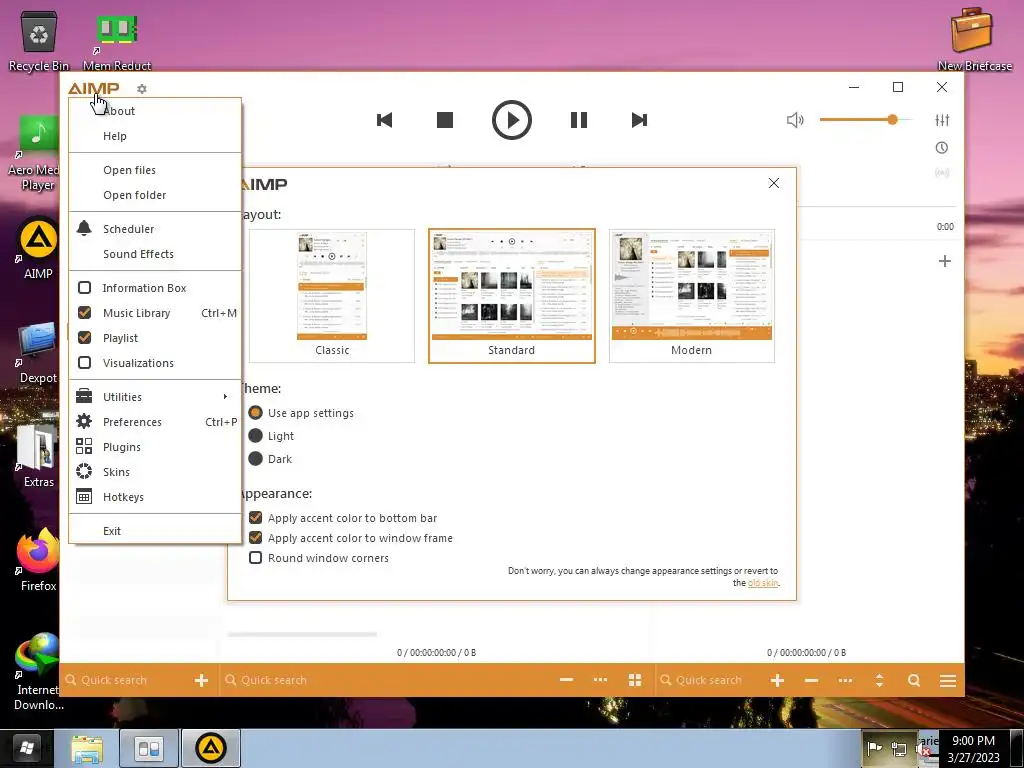Click the internet radio icon
The width and height of the screenshot is (1024, 768).
(x=942, y=173)
